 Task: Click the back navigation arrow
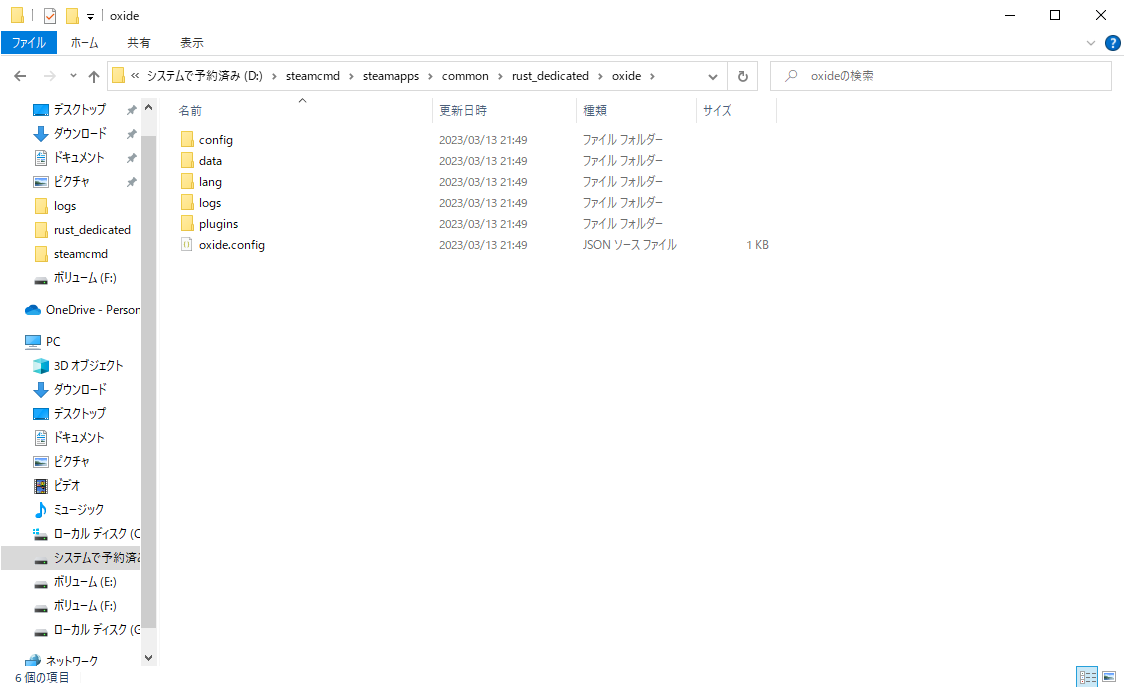pos(20,75)
